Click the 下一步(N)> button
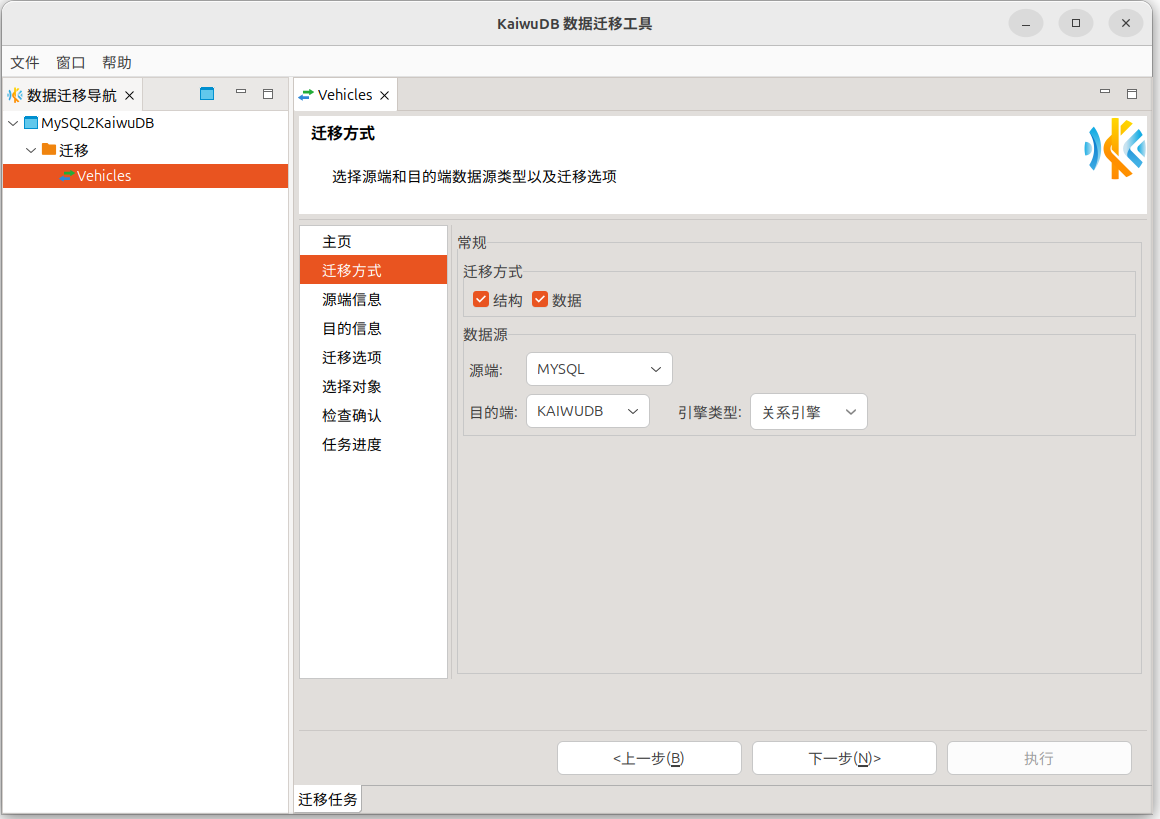1160x819 pixels. click(x=844, y=758)
